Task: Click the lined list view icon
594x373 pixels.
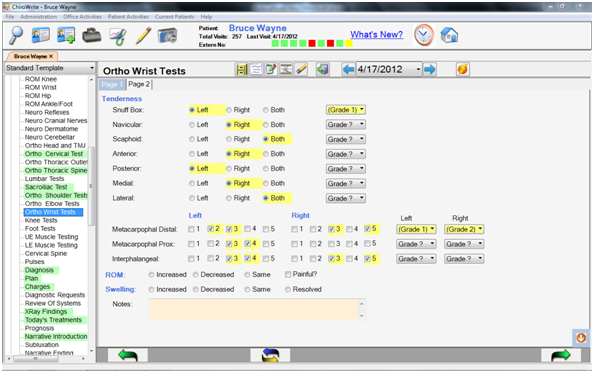Action: 256,69
